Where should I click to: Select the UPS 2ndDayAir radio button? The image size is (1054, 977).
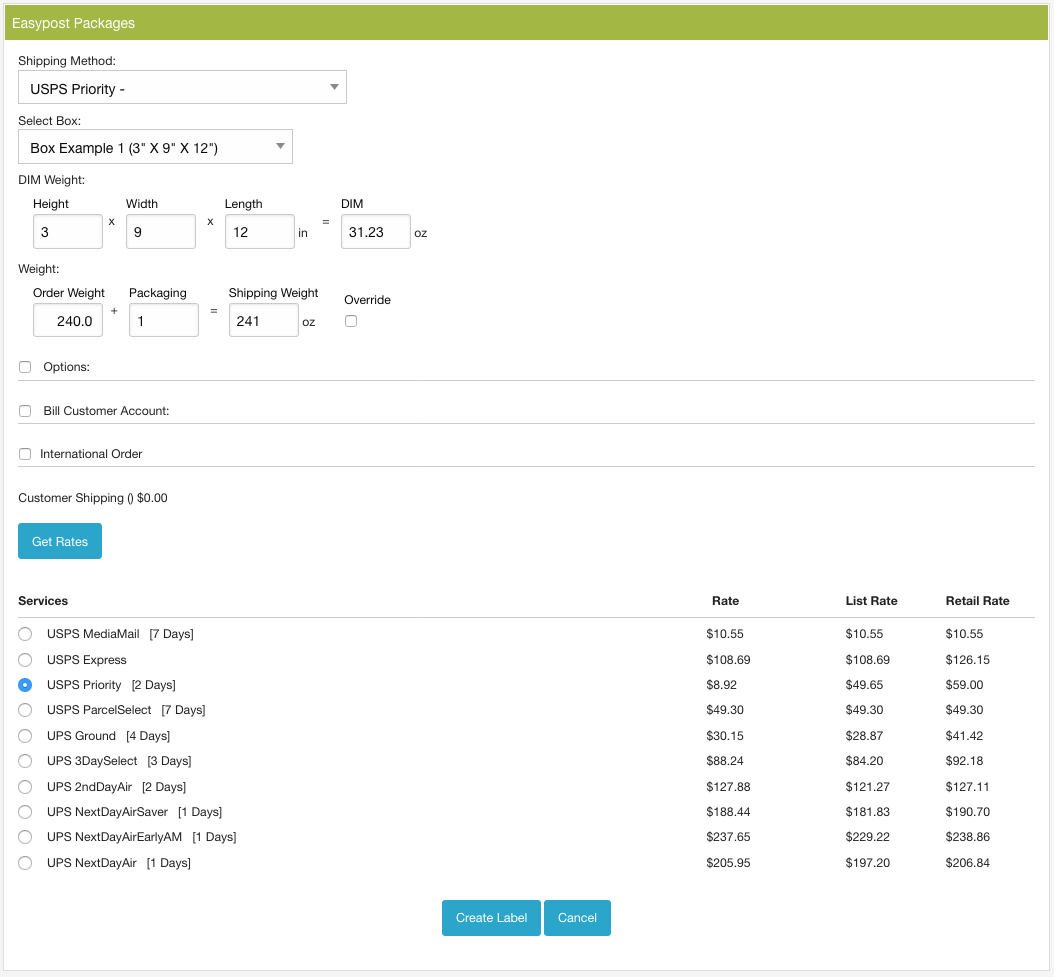point(25,787)
